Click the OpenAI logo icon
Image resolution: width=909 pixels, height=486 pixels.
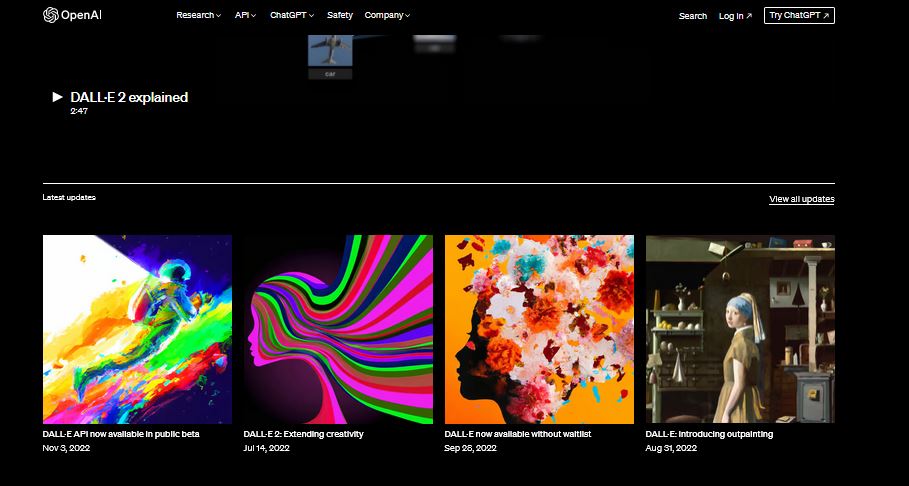point(50,15)
